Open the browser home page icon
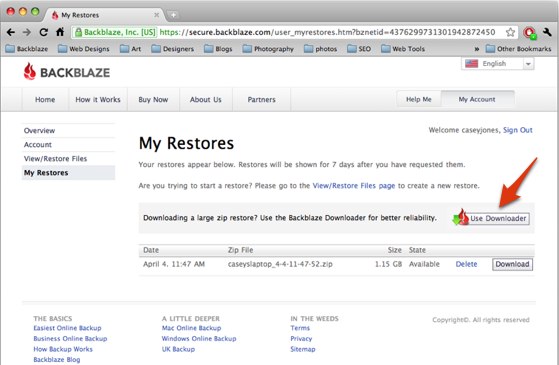This screenshot has width=559, height=365. coord(60,32)
